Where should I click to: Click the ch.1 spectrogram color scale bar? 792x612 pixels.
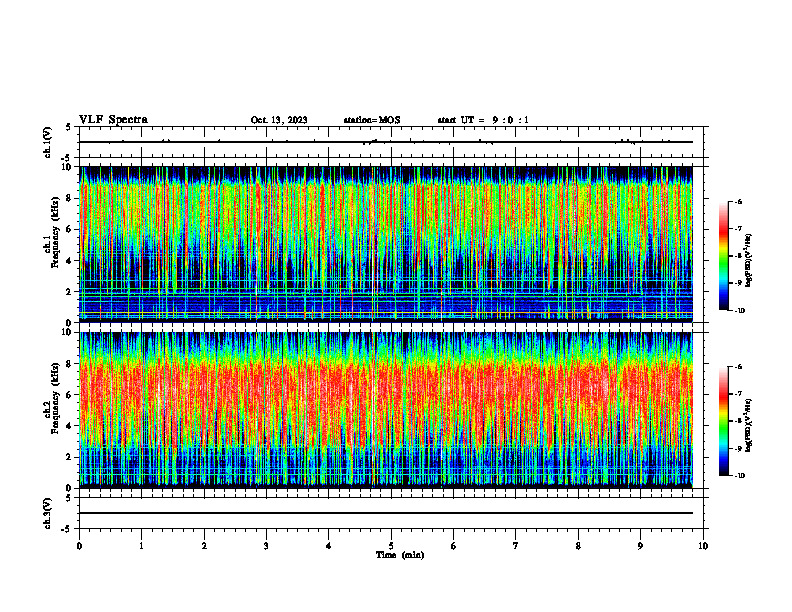click(723, 256)
